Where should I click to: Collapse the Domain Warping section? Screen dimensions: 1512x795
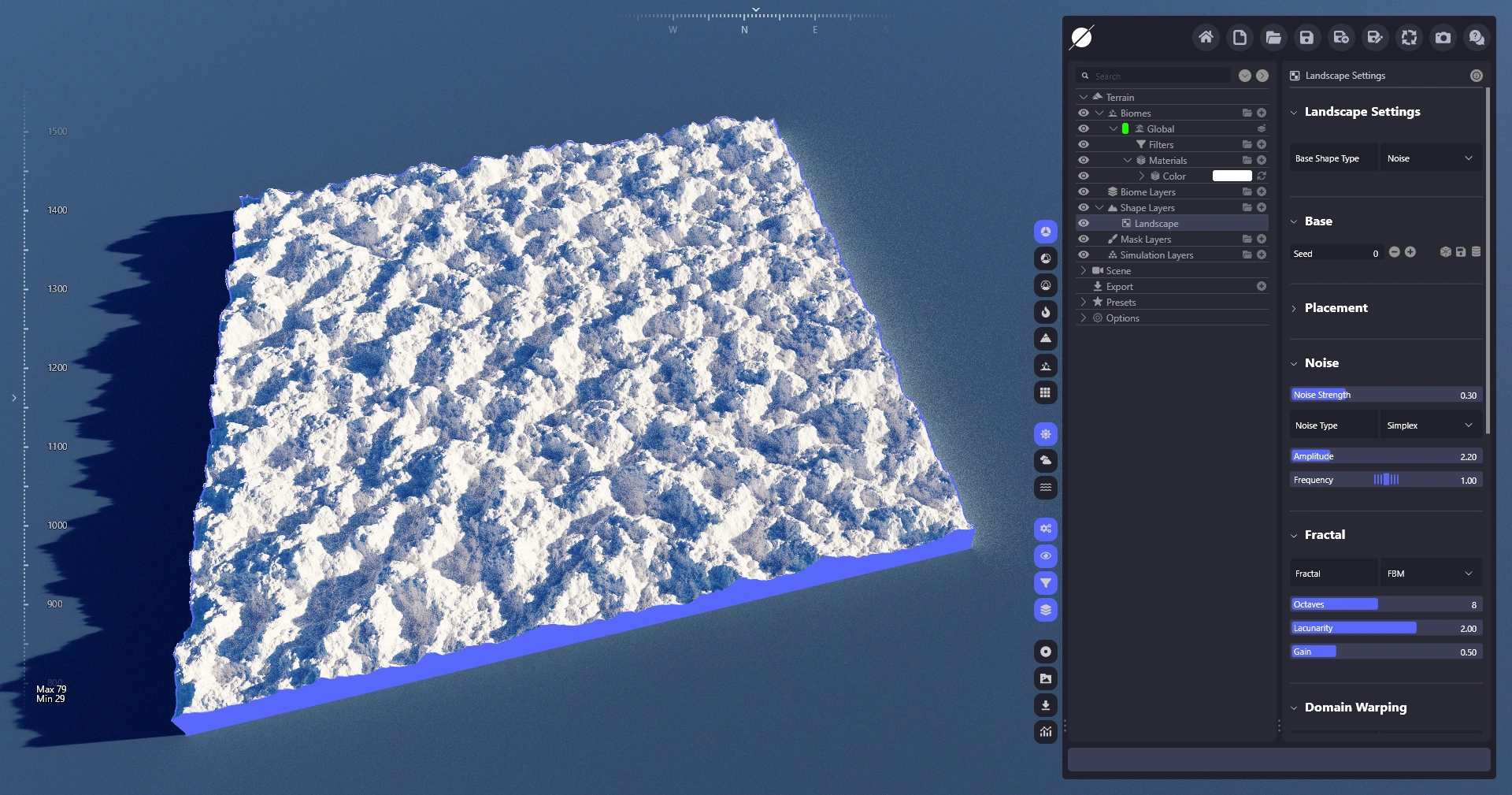click(1293, 708)
